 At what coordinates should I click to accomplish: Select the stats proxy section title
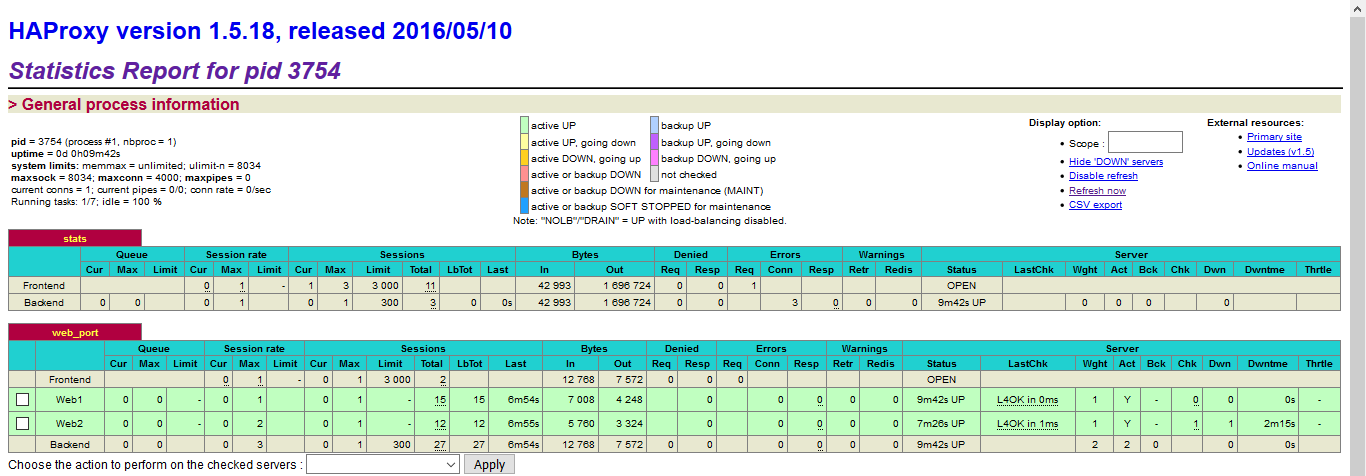[75, 239]
